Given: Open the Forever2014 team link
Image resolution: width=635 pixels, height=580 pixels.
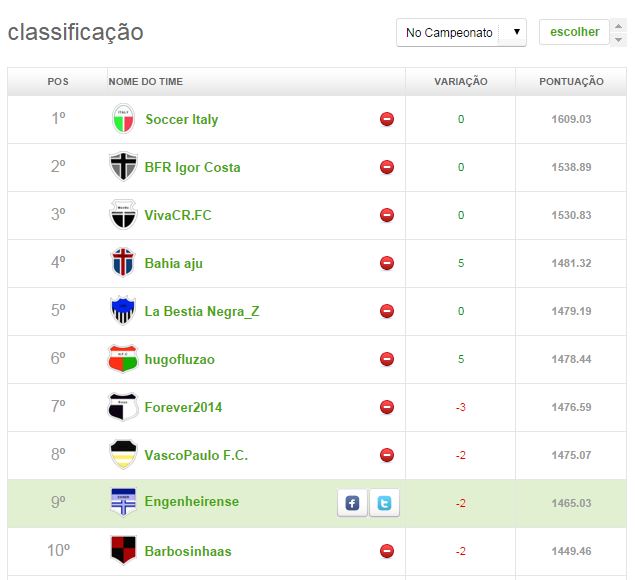Looking at the screenshot, I should [183, 407].
